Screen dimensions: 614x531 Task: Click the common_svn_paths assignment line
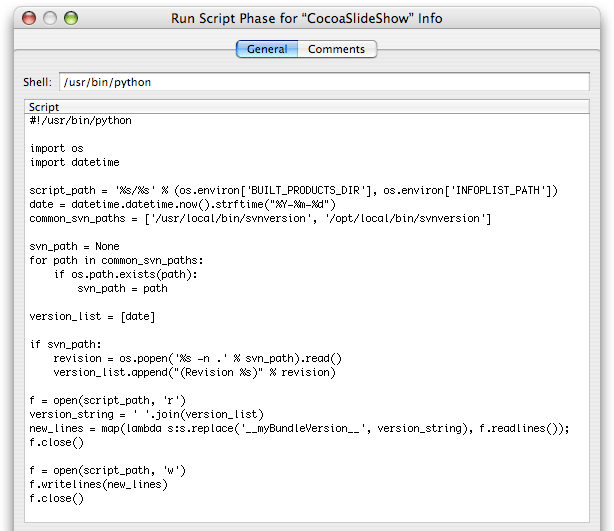pos(260,218)
